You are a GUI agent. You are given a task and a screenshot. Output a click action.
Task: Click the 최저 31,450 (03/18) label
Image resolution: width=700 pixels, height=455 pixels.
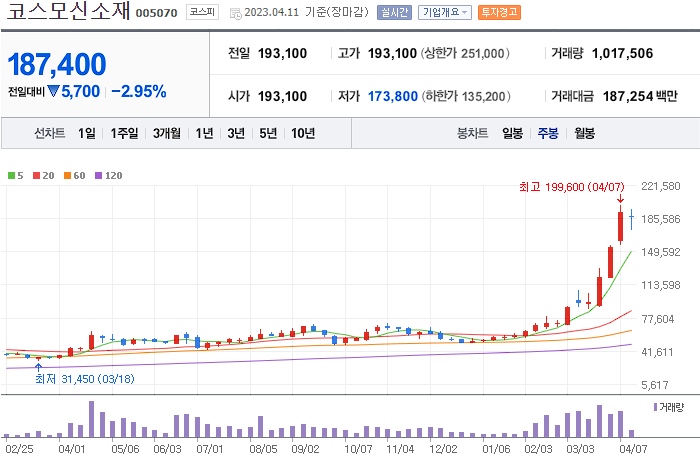coord(85,379)
